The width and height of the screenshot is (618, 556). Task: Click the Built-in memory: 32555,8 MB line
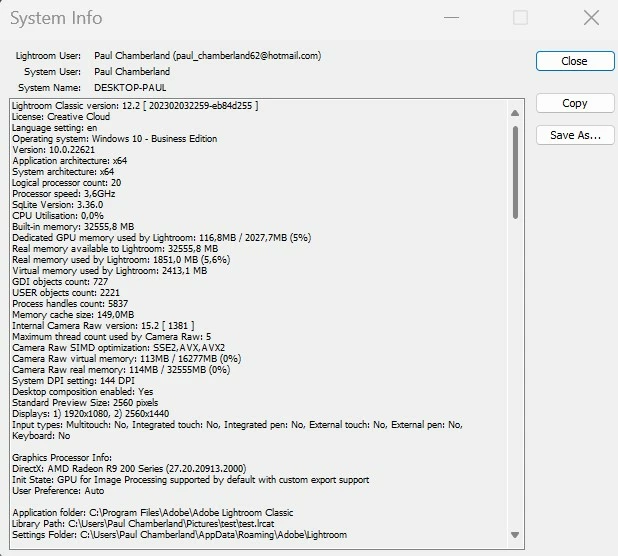point(73,227)
